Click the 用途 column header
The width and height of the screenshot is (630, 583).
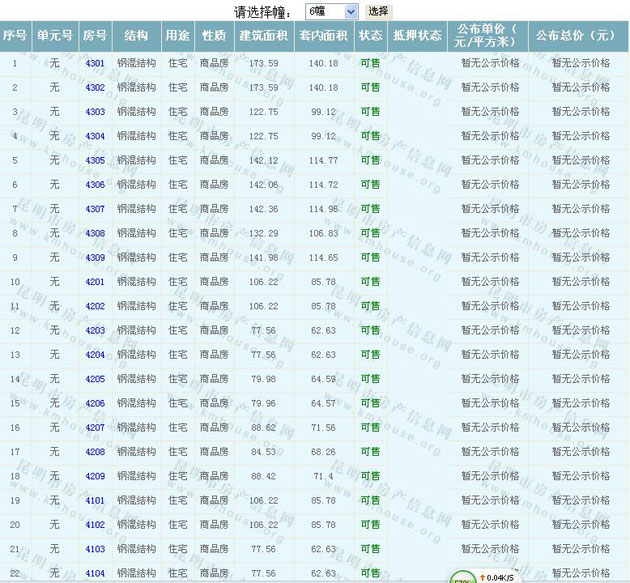[178, 36]
